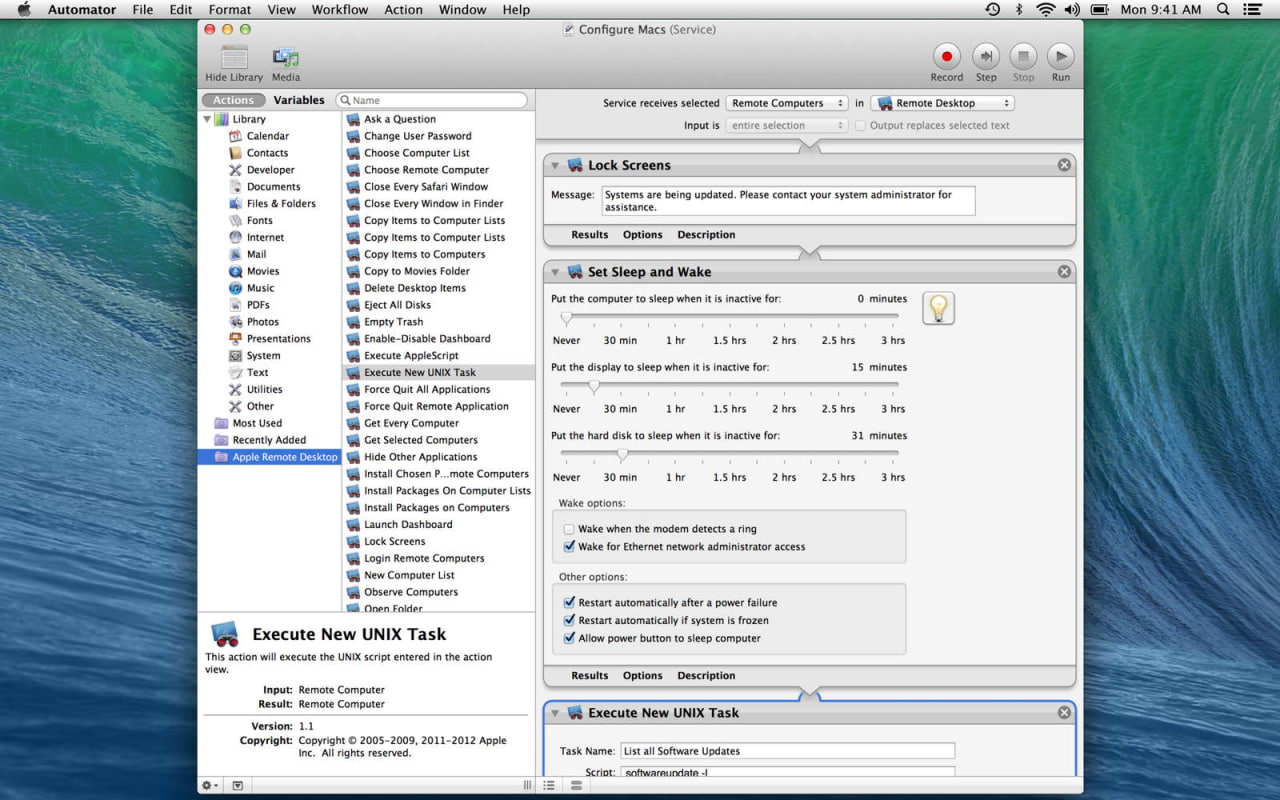Switch to the Variables tab
Image resolution: width=1280 pixels, height=800 pixels.
pyautogui.click(x=299, y=100)
